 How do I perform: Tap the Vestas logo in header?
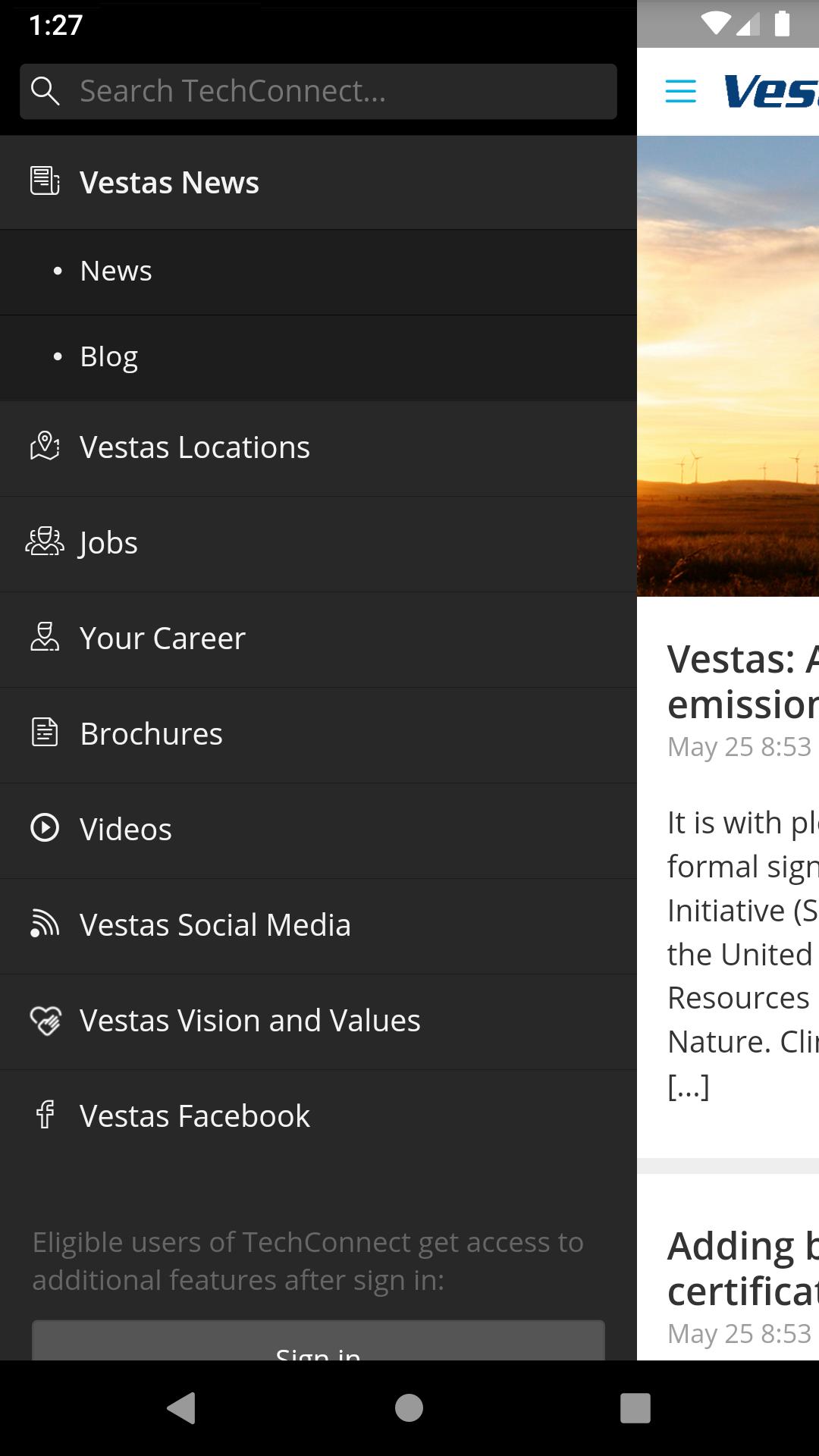[771, 91]
